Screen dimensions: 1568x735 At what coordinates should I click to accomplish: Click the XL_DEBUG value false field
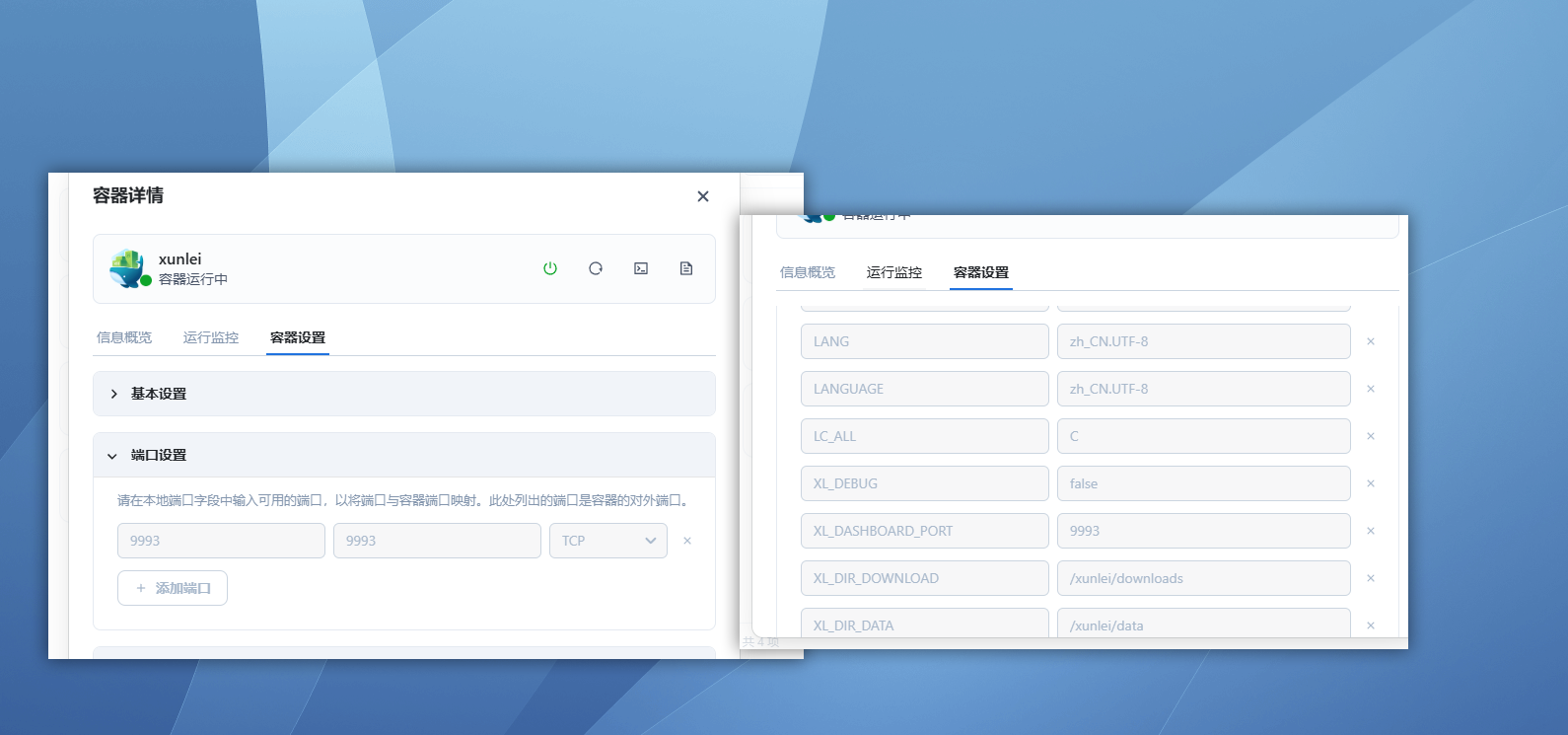pos(1204,483)
